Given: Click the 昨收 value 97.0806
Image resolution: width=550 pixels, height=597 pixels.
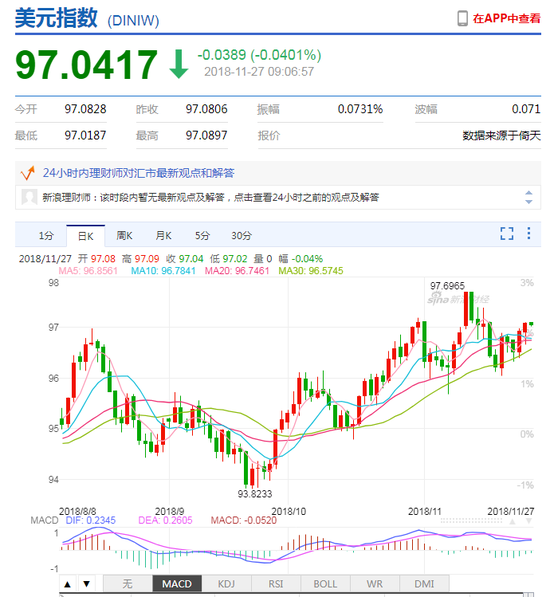Looking at the screenshot, I should pyautogui.click(x=206, y=109).
